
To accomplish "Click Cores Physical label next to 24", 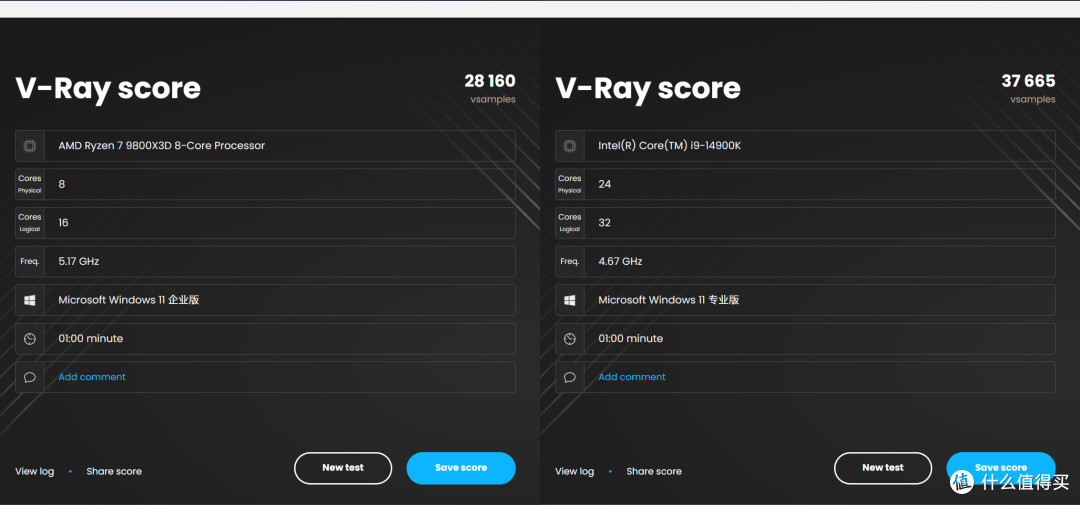I will pyautogui.click(x=570, y=184).
